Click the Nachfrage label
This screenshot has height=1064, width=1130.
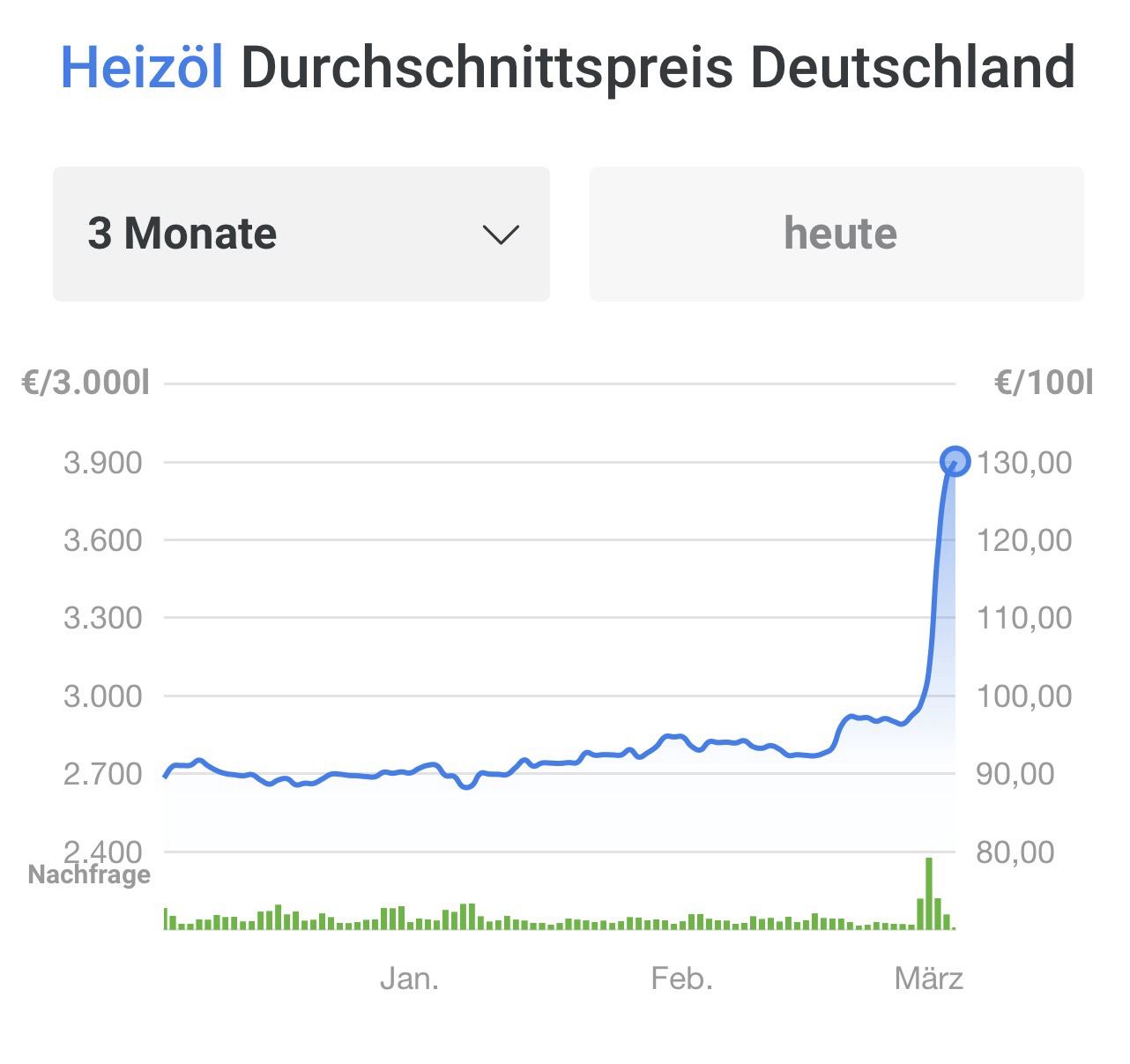(x=89, y=874)
